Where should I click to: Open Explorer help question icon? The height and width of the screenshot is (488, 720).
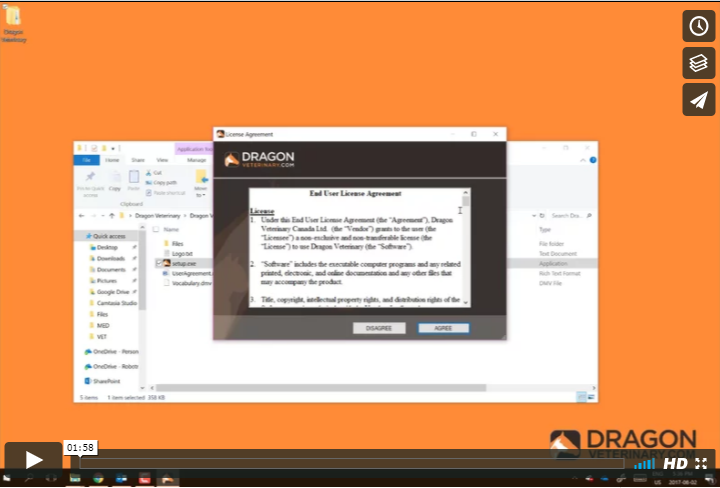pos(592,160)
